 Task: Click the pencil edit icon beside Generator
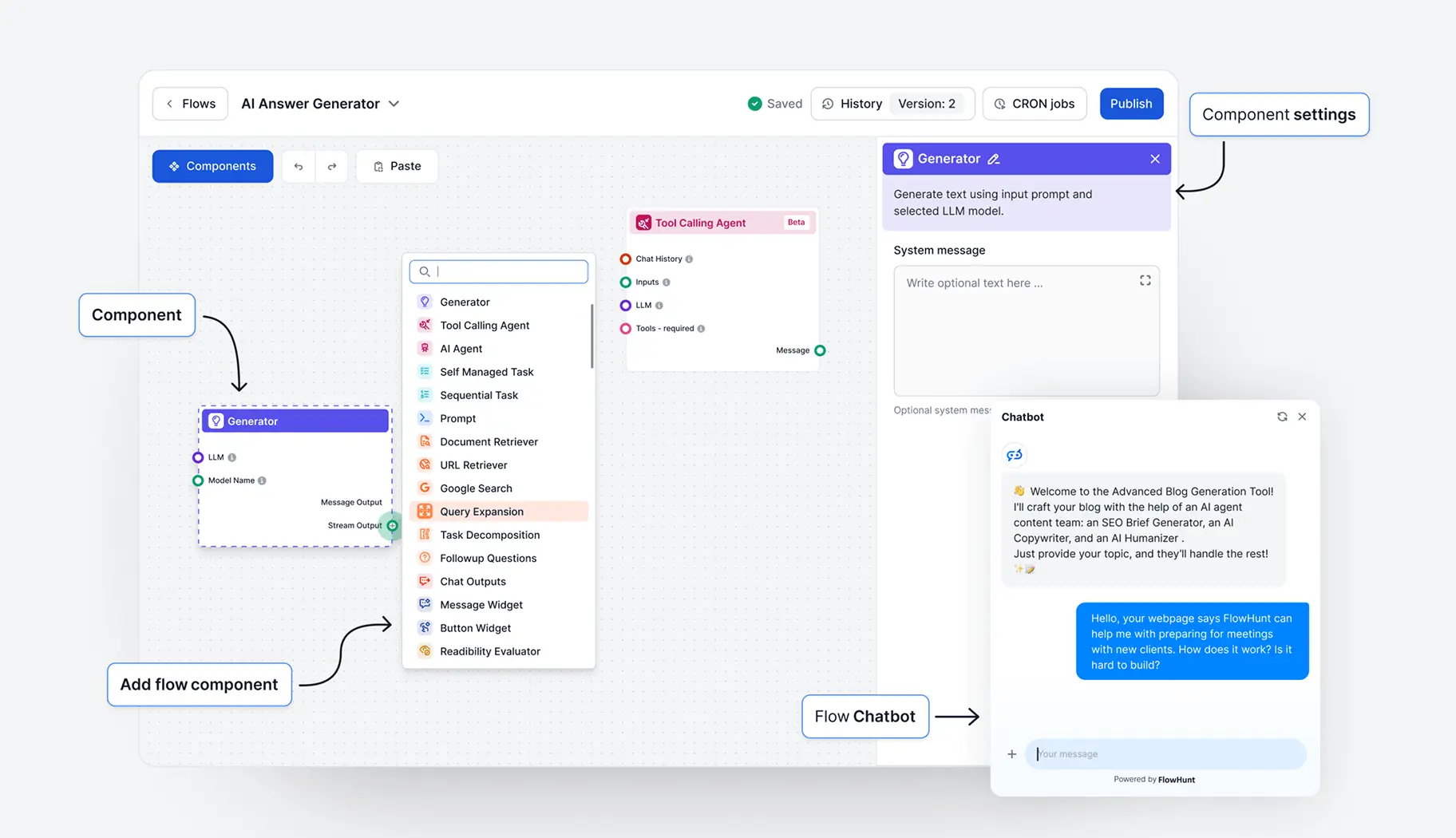[x=994, y=160]
